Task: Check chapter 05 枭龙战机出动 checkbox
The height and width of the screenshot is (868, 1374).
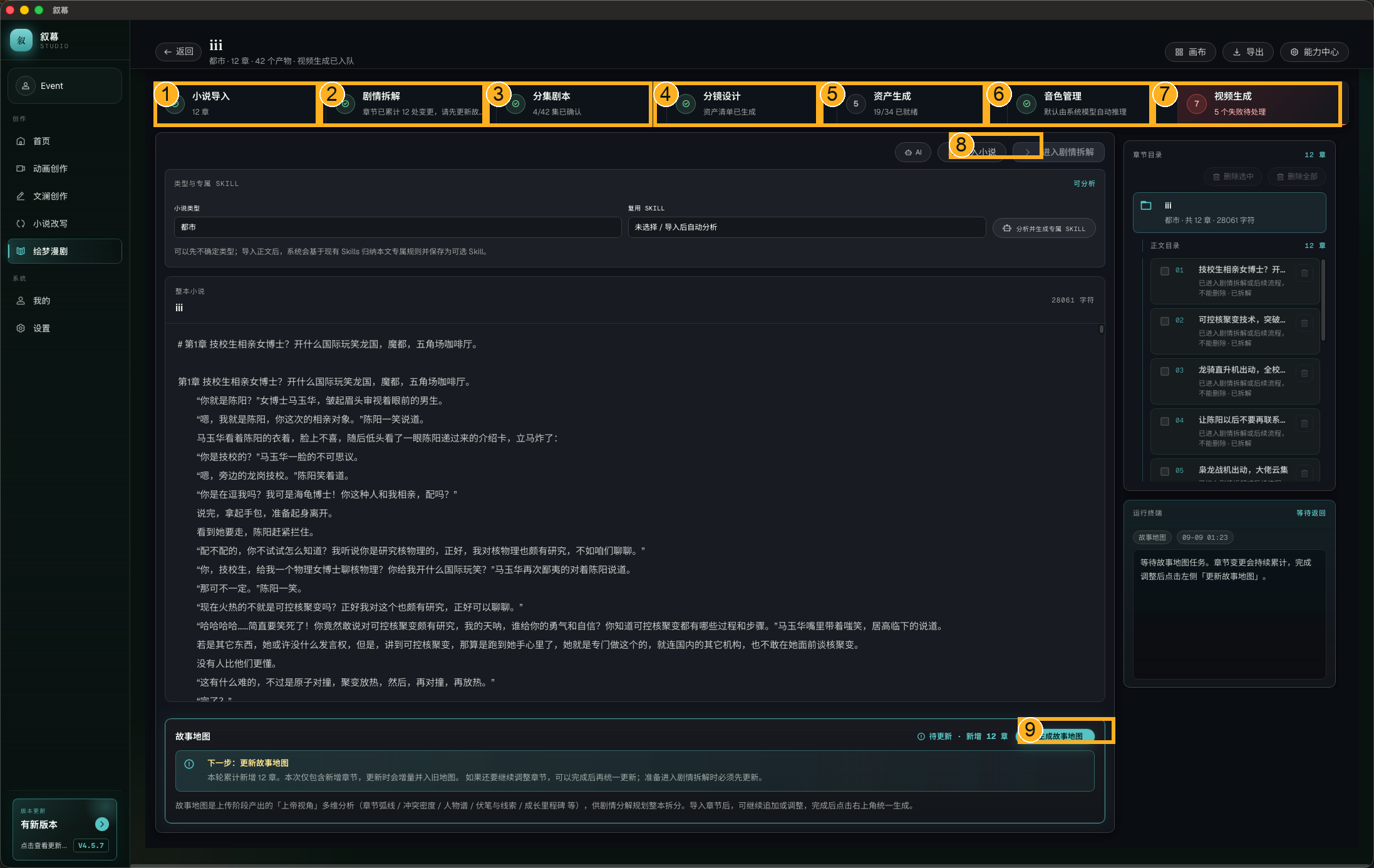Action: point(1165,472)
